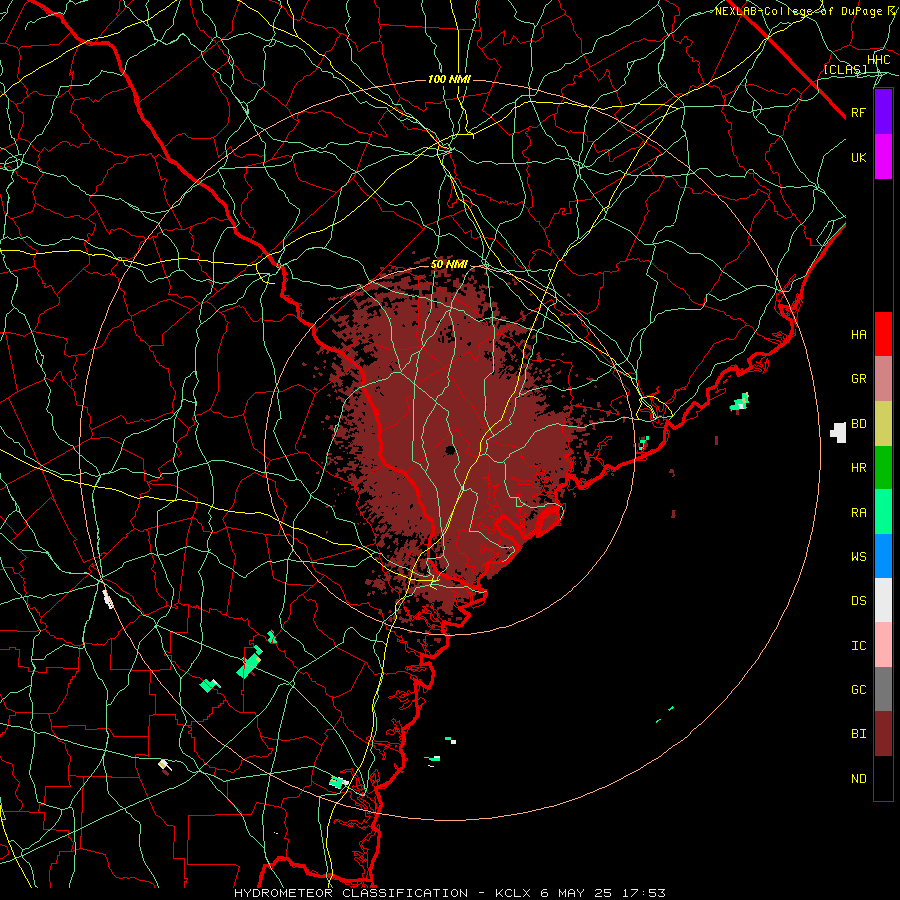This screenshot has height=900, width=900.
Task: Click the Hydrometeor Classification title caption
Action: point(449,893)
